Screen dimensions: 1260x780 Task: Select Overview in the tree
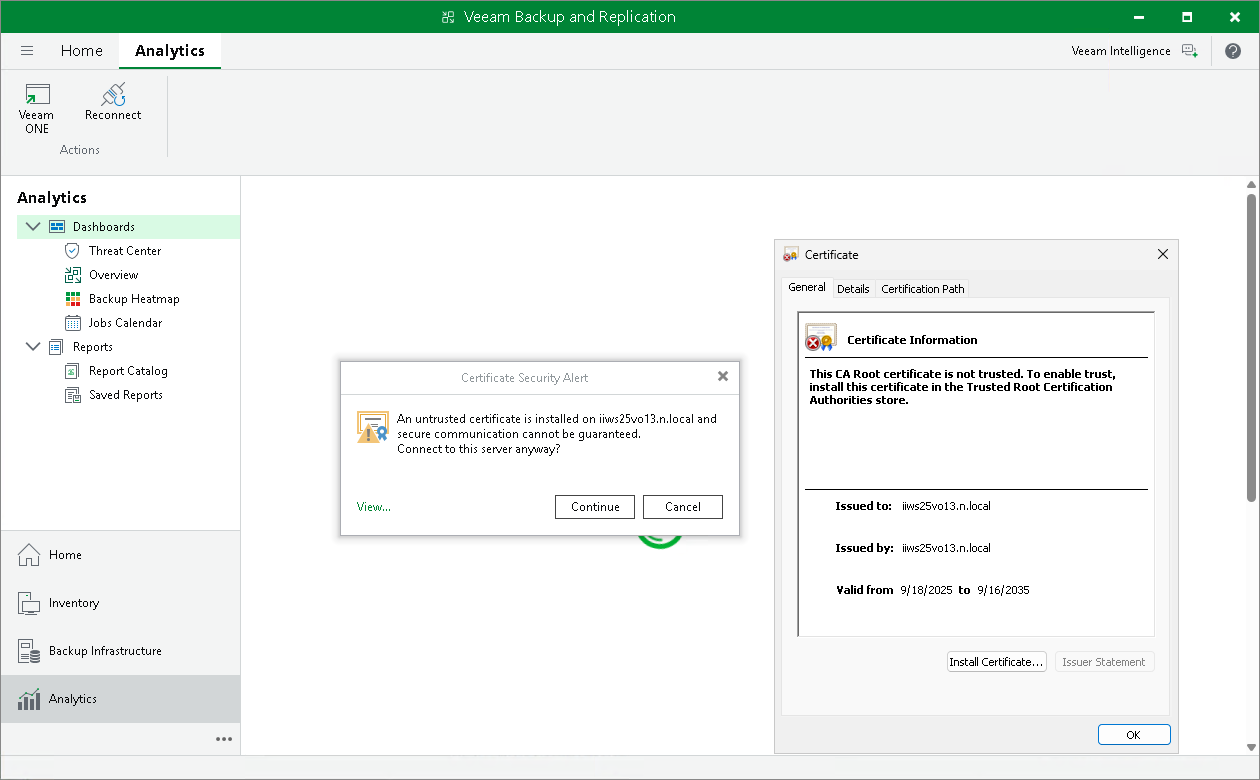pyautogui.click(x=114, y=275)
